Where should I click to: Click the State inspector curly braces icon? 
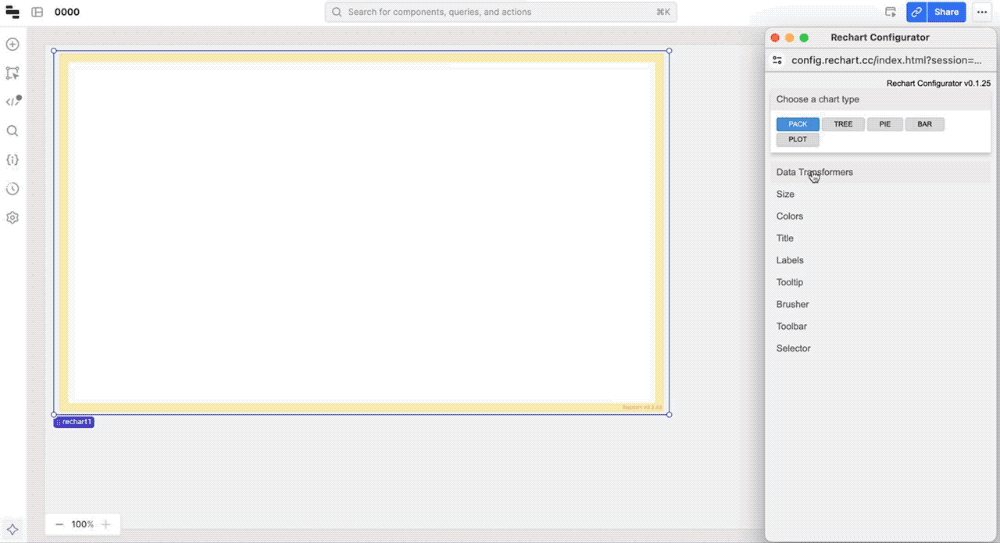click(13, 160)
